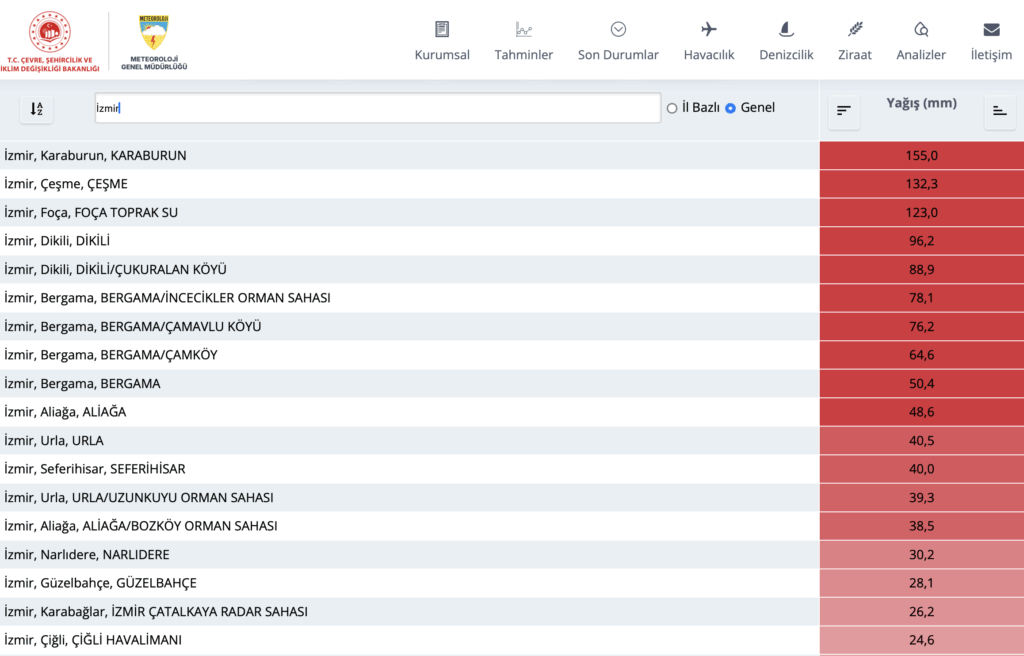This screenshot has width=1024, height=656.
Task: Click the 155,0 rainfall cell for Karaburun
Action: tap(921, 156)
